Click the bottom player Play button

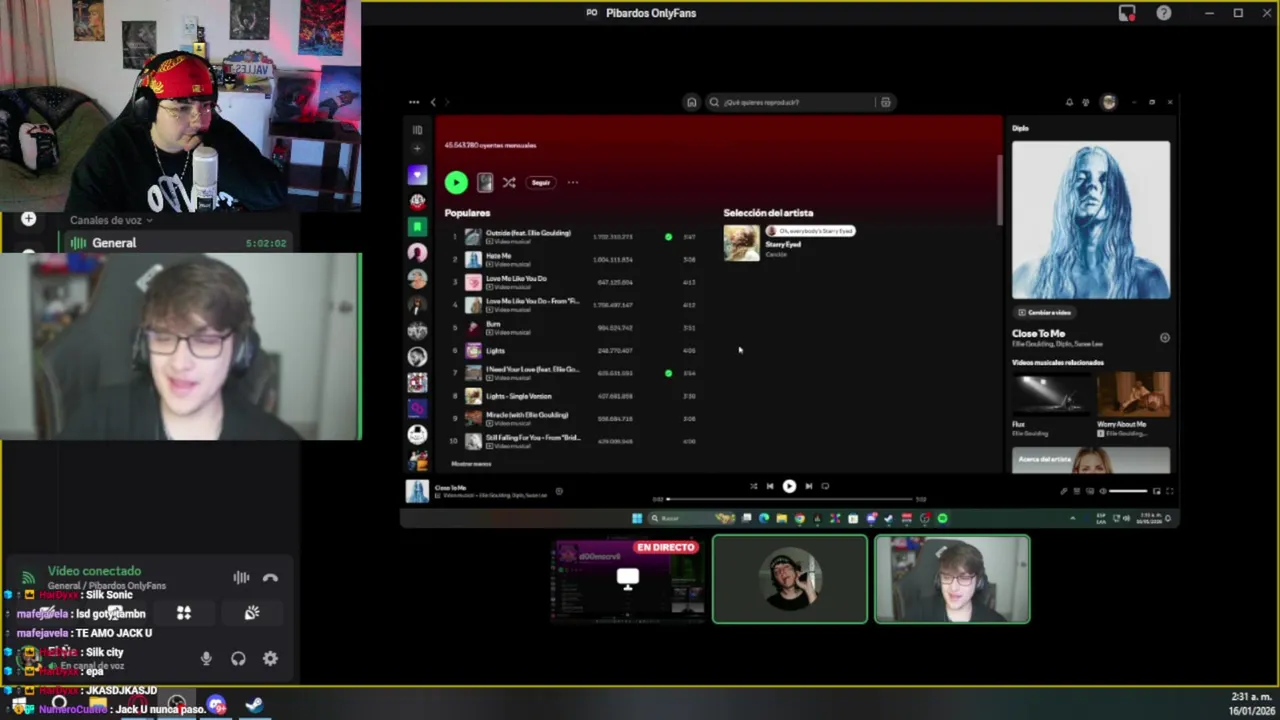coord(789,486)
